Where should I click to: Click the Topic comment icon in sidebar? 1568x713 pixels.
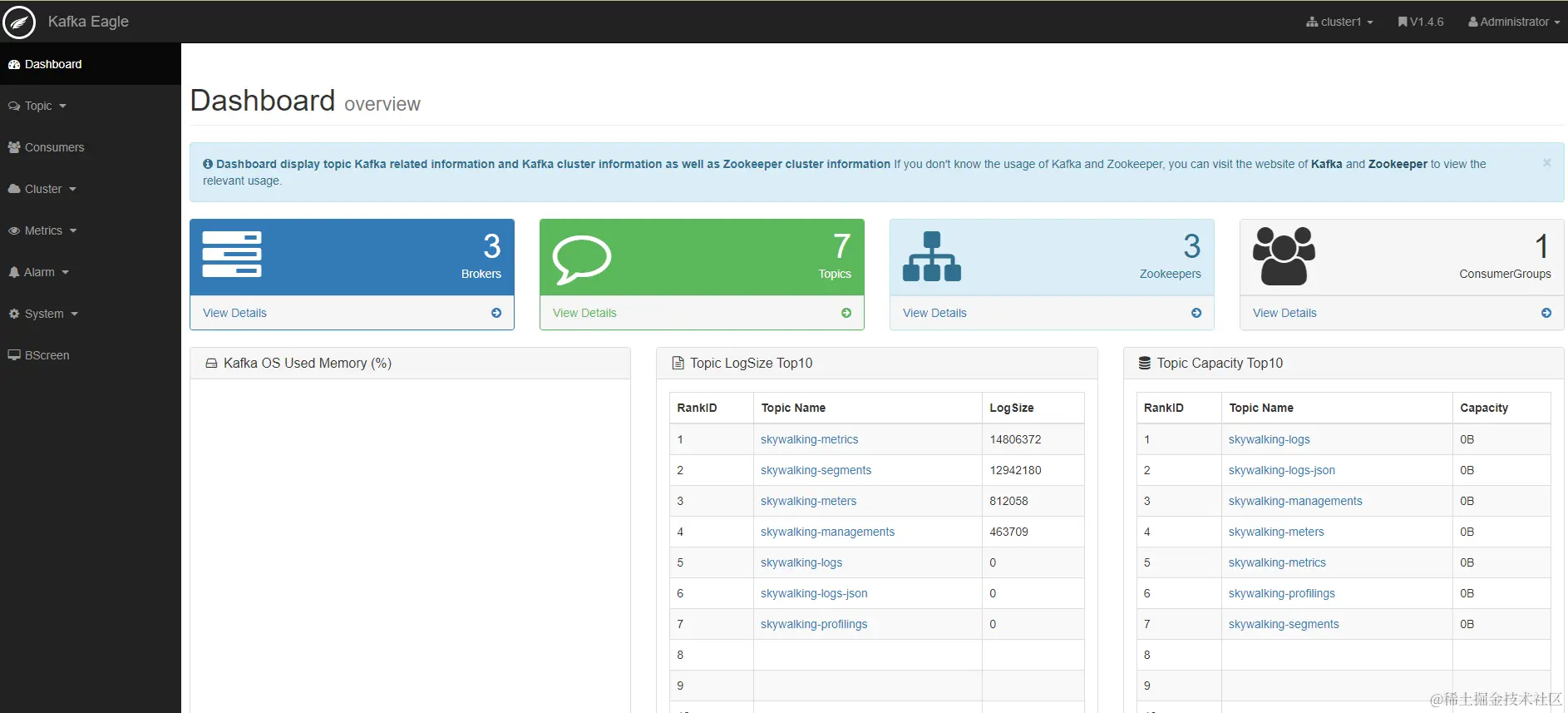pyautogui.click(x=14, y=106)
